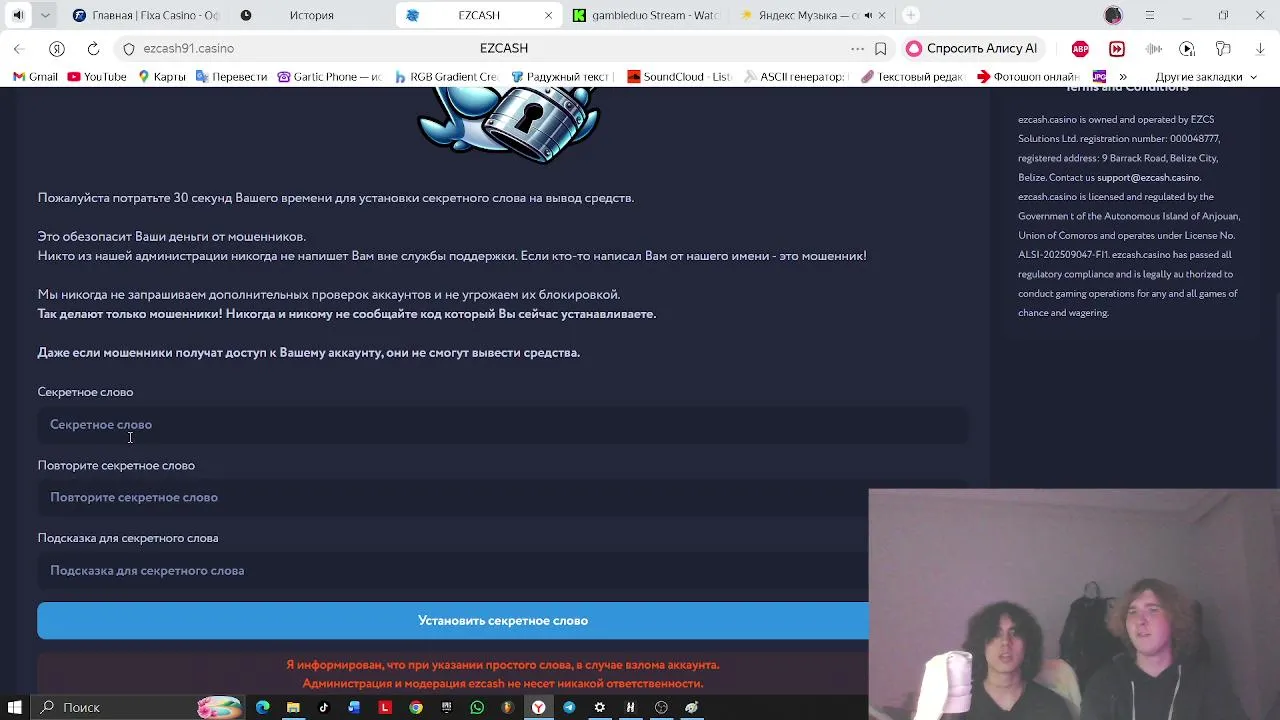The width and height of the screenshot is (1280, 720).
Task: Open the red video downloader extension
Action: pos(1117,48)
